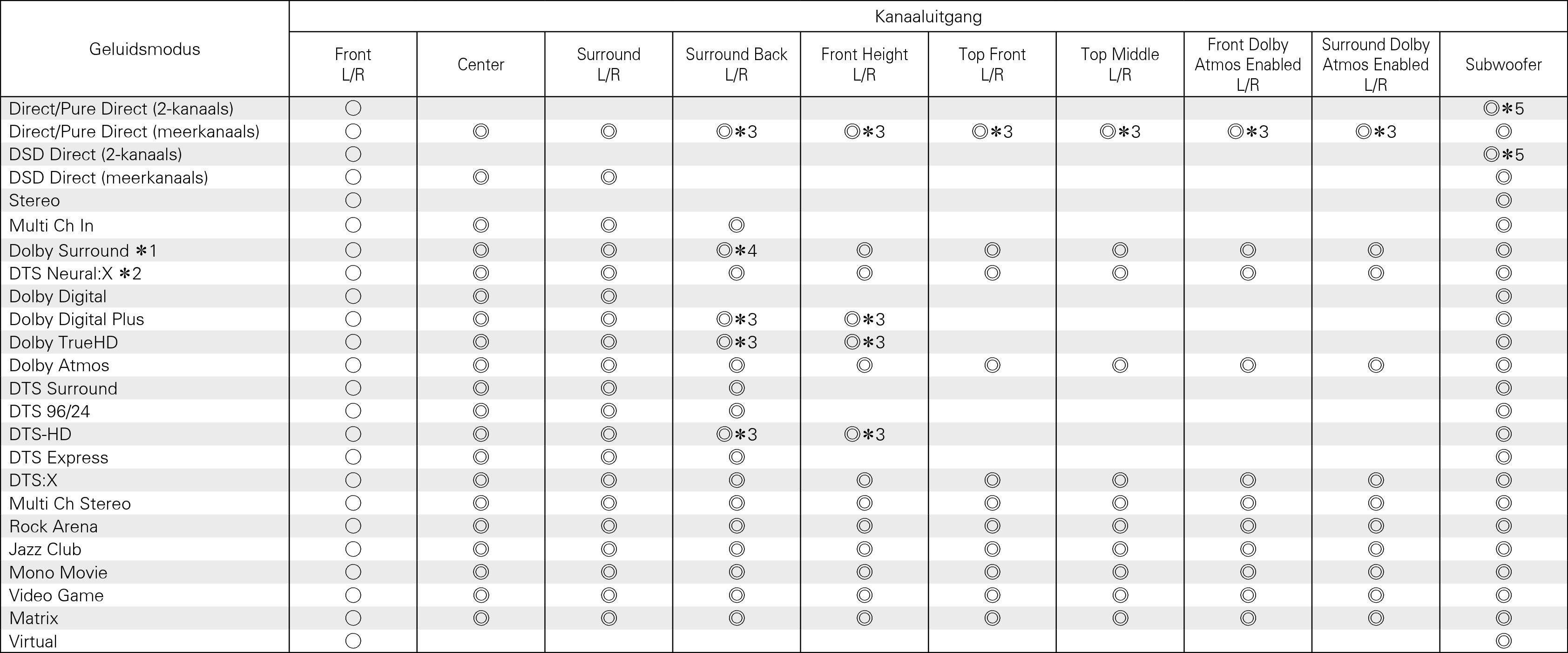Click Surround Back symbol in Multi Ch In row
Screen dimensions: 1568x653
[x=737, y=225]
